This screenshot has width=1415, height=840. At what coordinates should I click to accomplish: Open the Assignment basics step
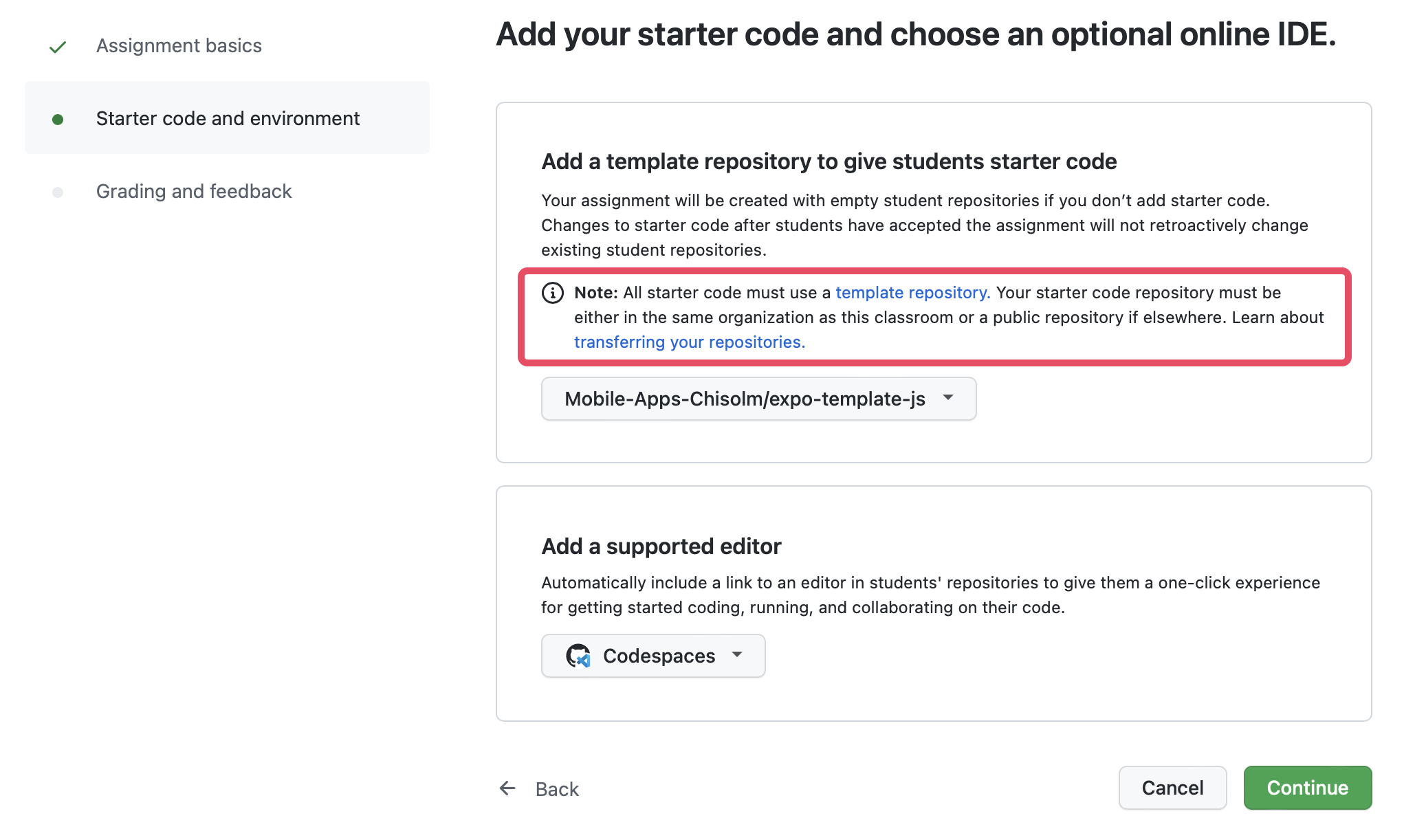(179, 46)
